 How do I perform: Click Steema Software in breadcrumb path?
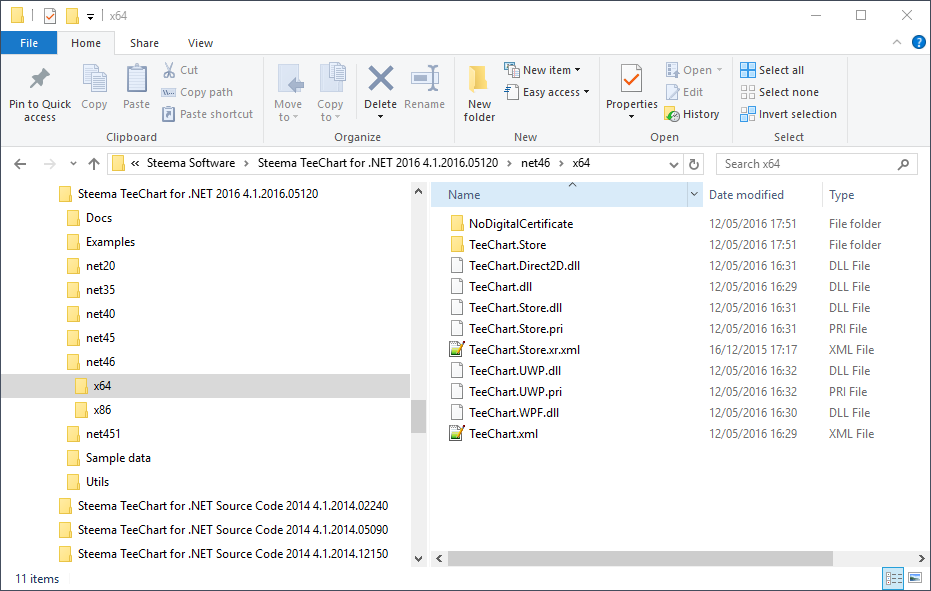pyautogui.click(x=191, y=163)
